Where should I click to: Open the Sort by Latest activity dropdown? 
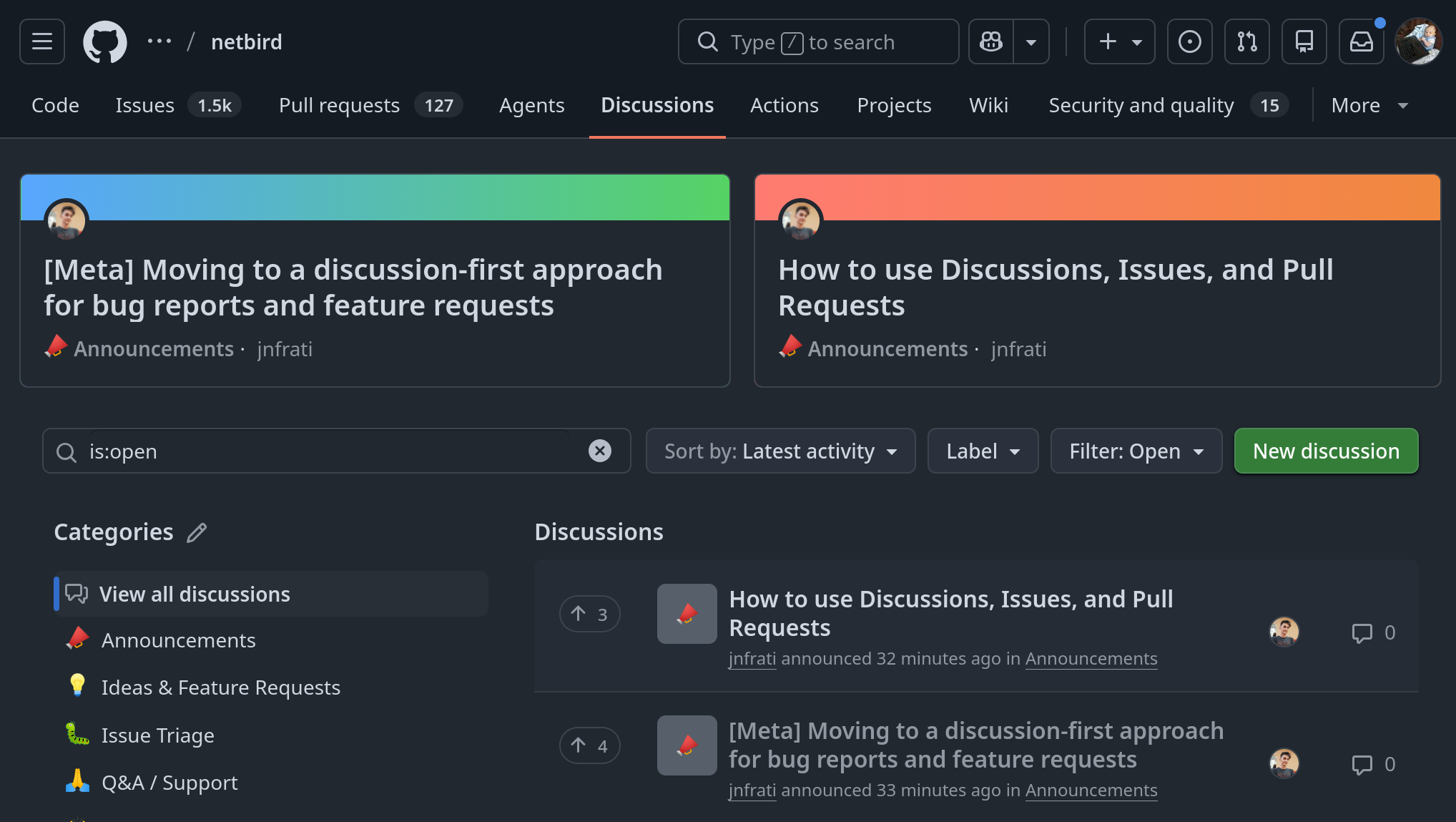pyautogui.click(x=780, y=451)
